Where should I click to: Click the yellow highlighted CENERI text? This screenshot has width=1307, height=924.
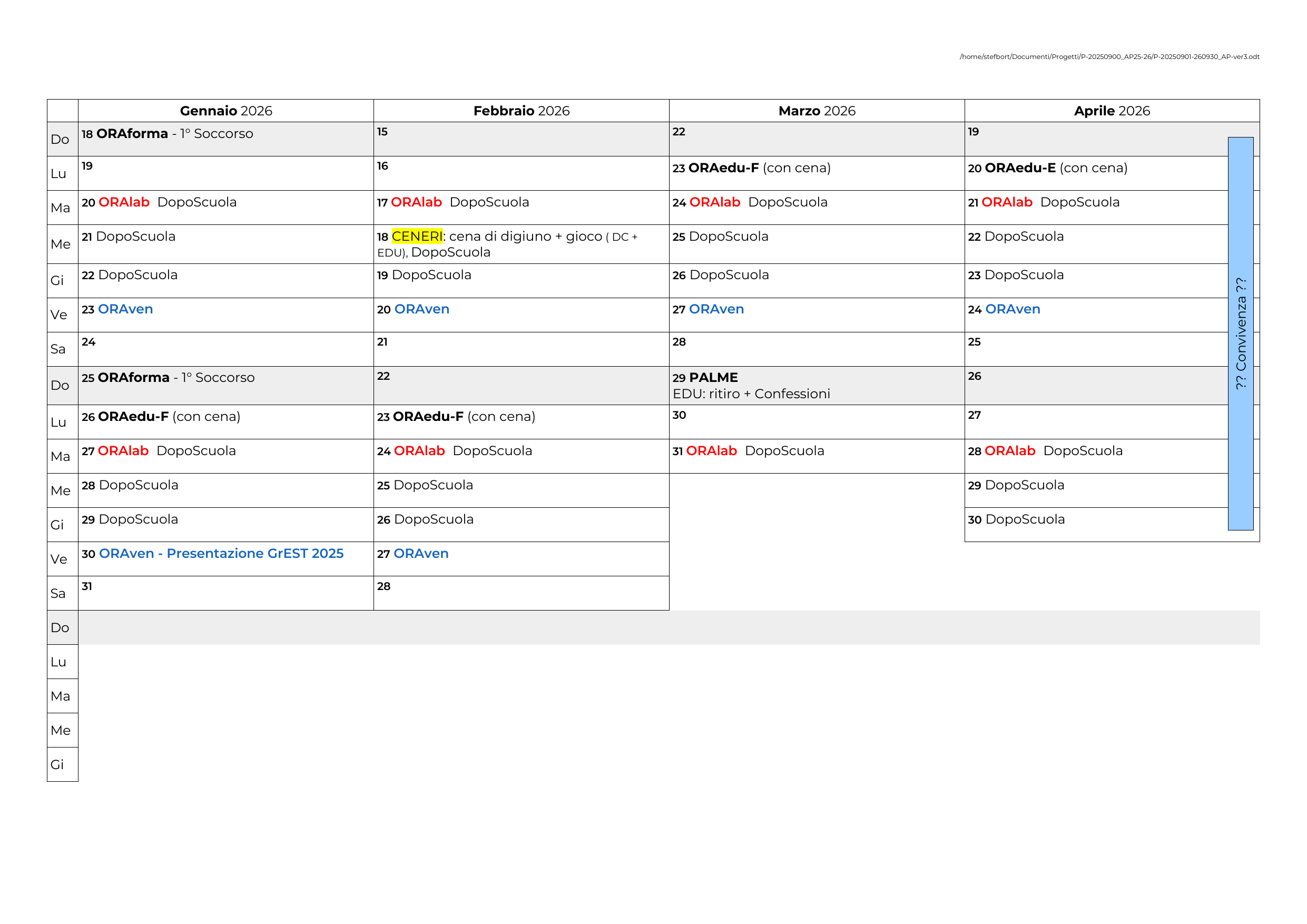click(x=417, y=236)
